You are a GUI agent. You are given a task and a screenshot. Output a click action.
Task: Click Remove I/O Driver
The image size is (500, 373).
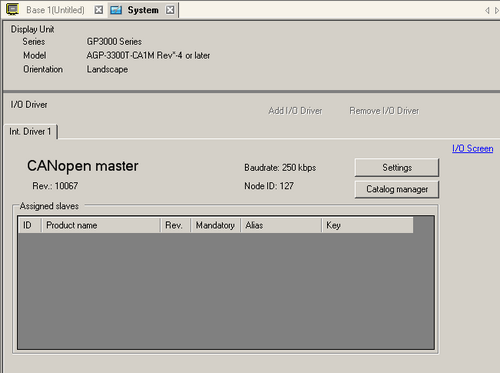point(384,111)
